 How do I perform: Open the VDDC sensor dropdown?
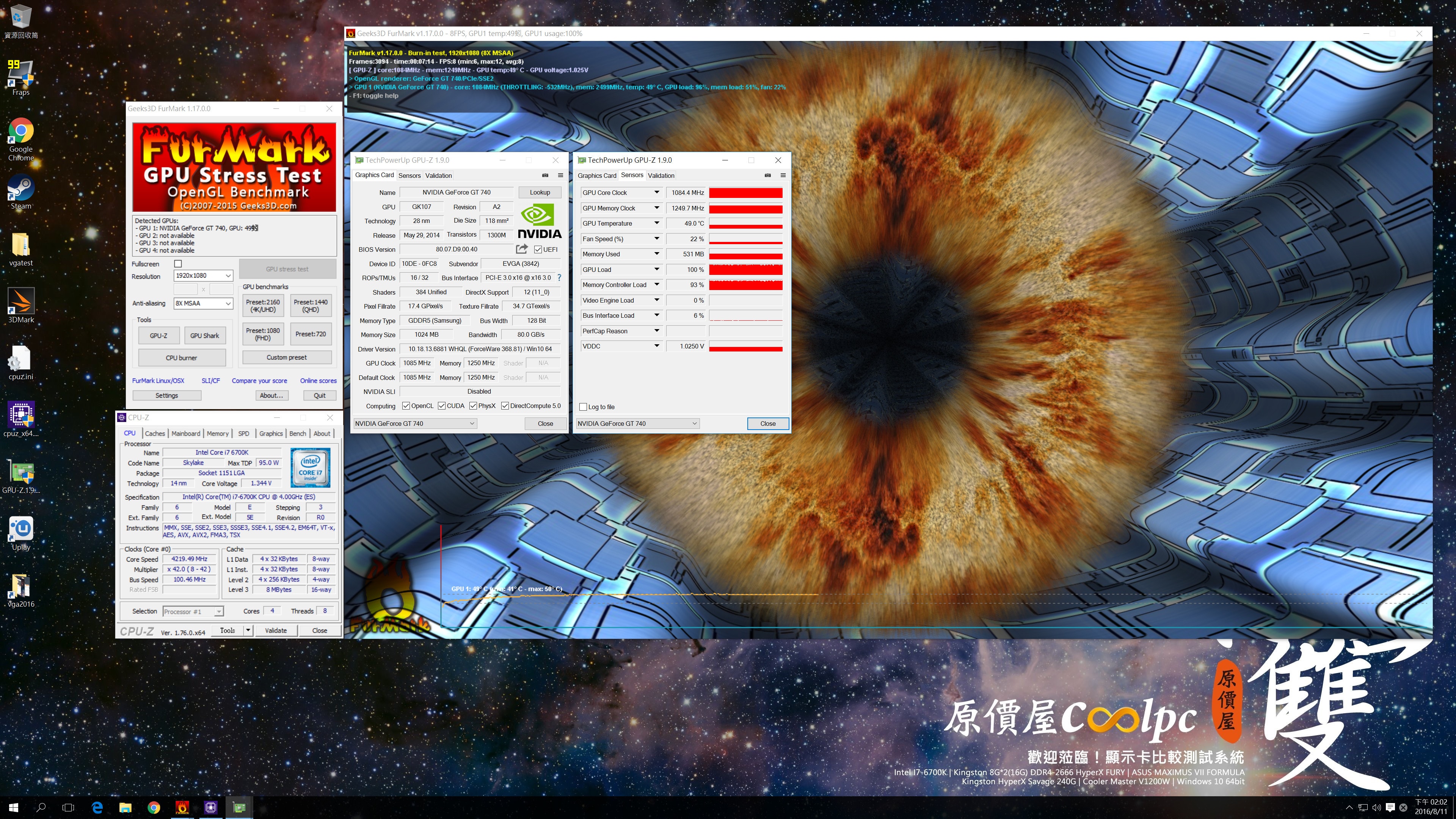657,346
